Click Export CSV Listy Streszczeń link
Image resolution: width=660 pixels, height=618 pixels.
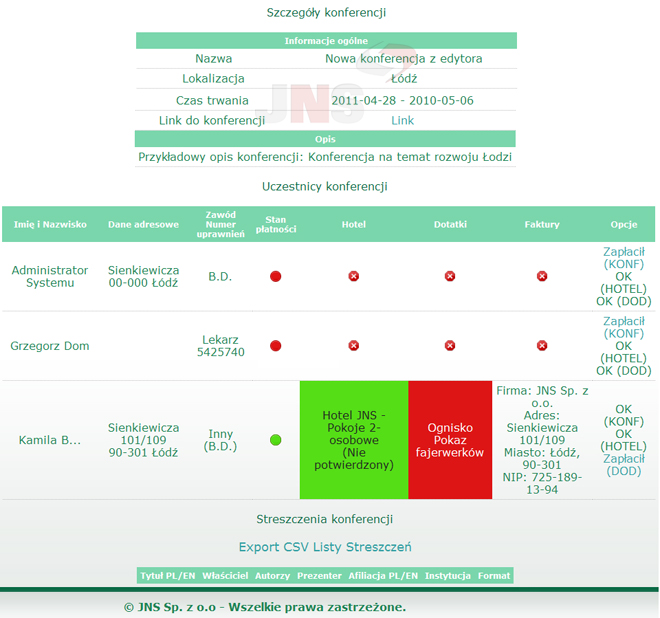(325, 547)
